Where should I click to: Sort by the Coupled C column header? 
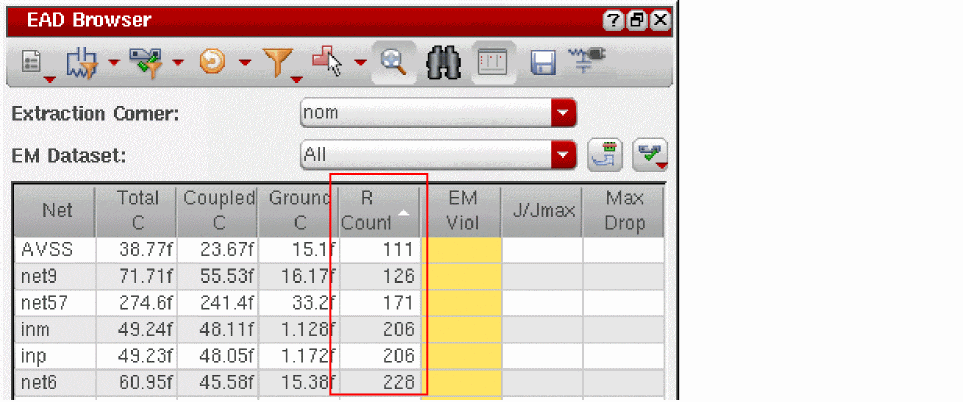point(218,211)
